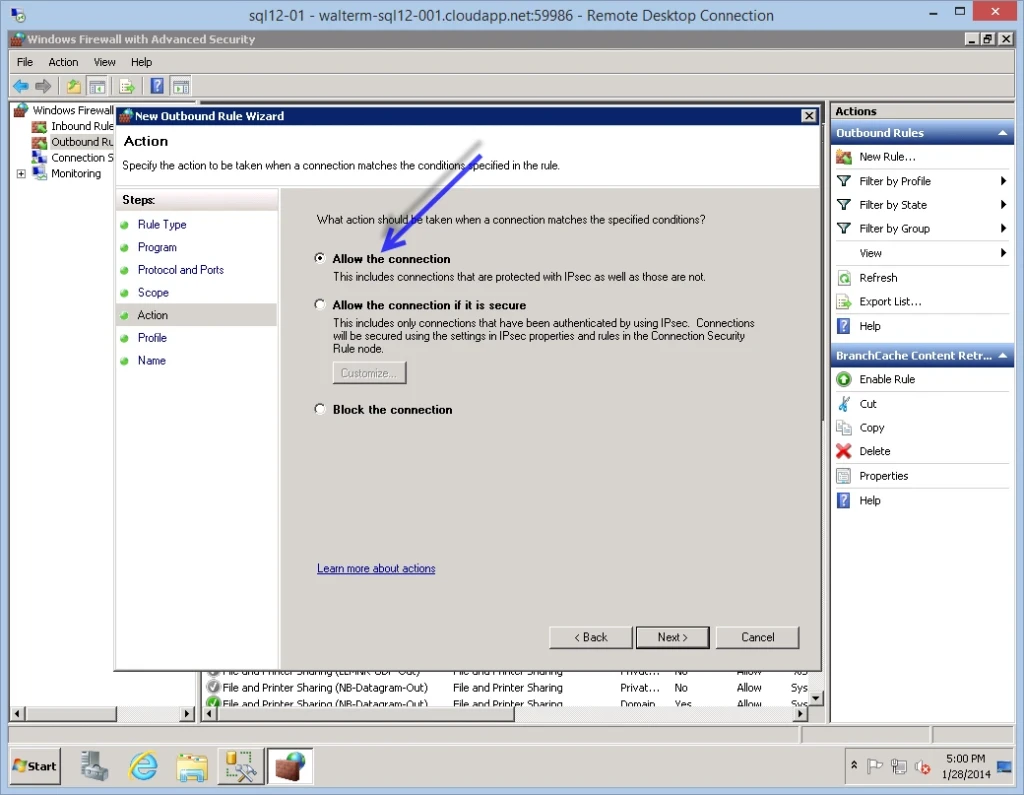Click the Refresh icon in Actions pane
Screen dimensions: 1024x795
(844, 278)
